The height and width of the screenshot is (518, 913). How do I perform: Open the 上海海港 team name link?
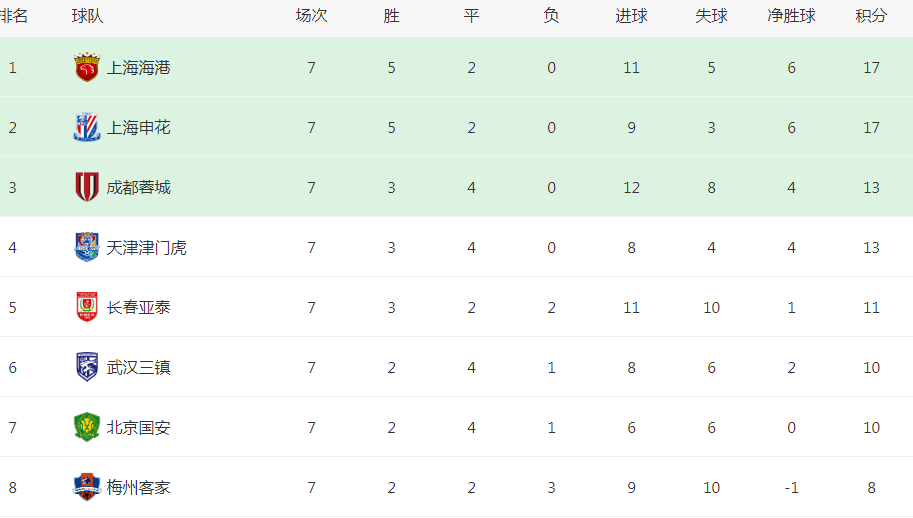139,68
